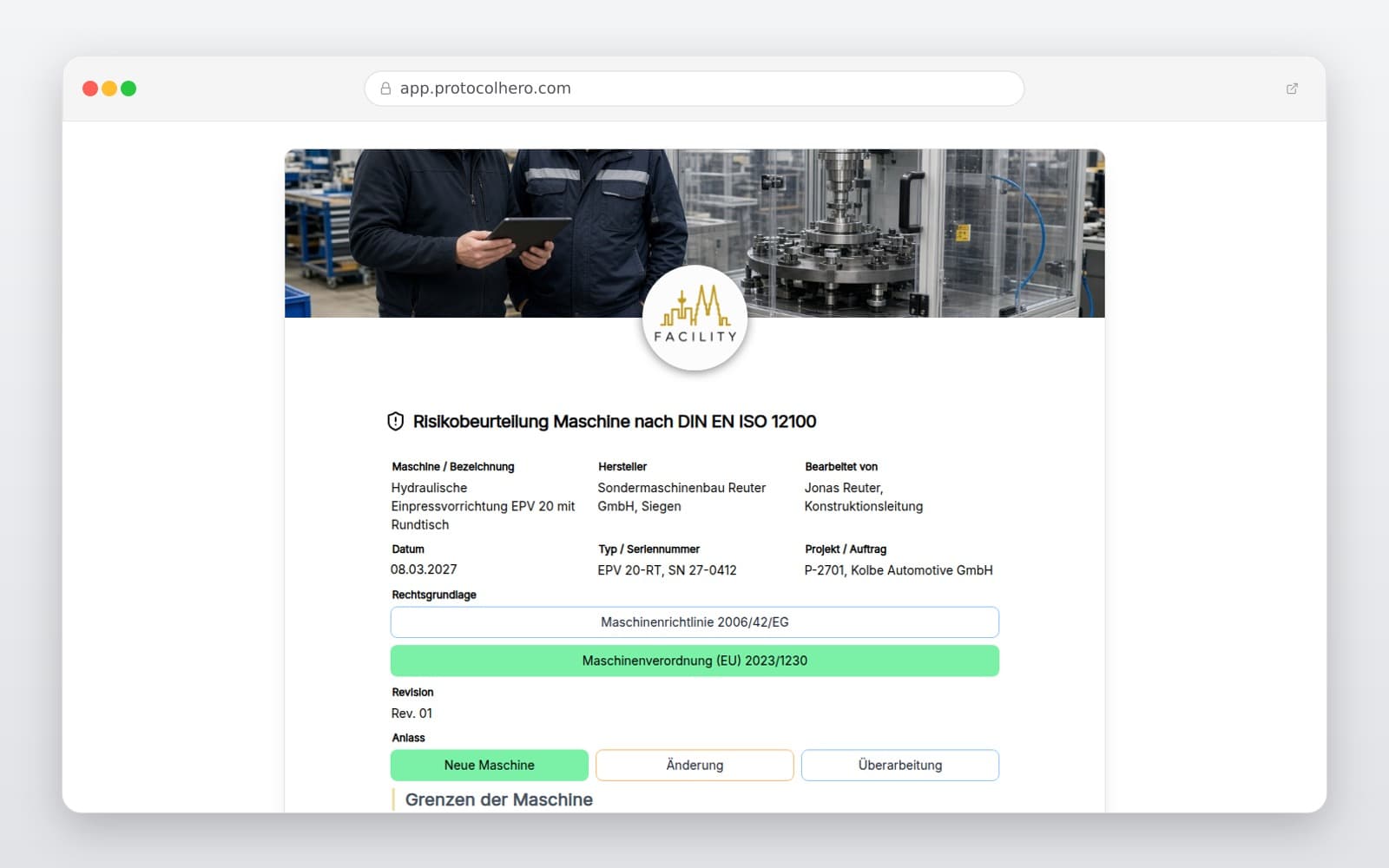Click the date value 08.03.2027
Viewport: 1389px width, 868px height.
click(424, 569)
